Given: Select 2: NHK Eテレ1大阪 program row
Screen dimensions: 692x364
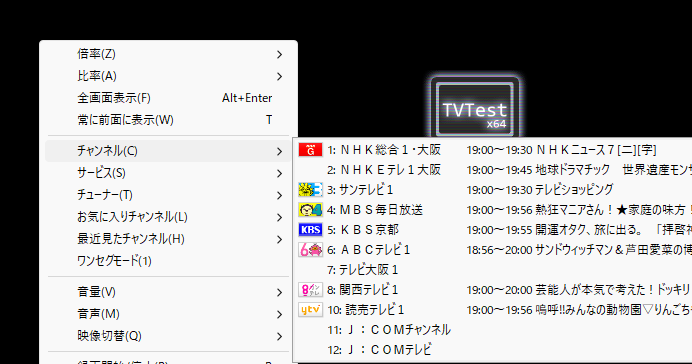Looking at the screenshot, I should 493,170.
